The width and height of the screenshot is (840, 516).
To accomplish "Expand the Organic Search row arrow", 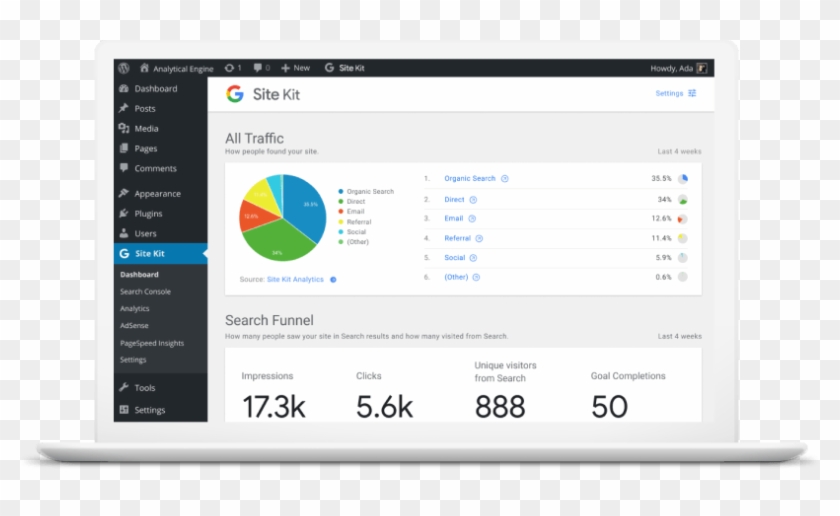I will tap(505, 179).
